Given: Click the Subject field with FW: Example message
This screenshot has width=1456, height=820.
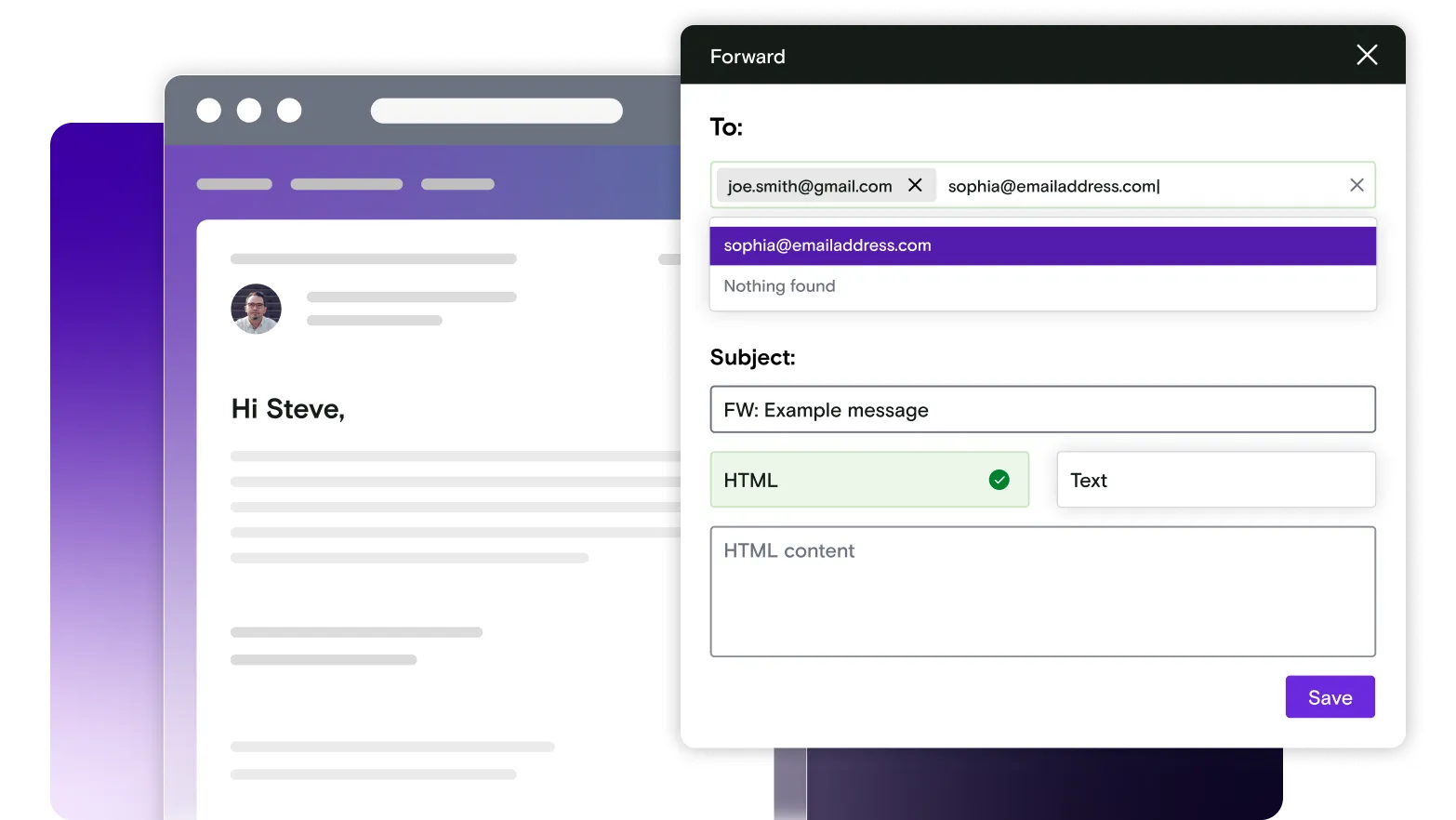Looking at the screenshot, I should click(1041, 410).
